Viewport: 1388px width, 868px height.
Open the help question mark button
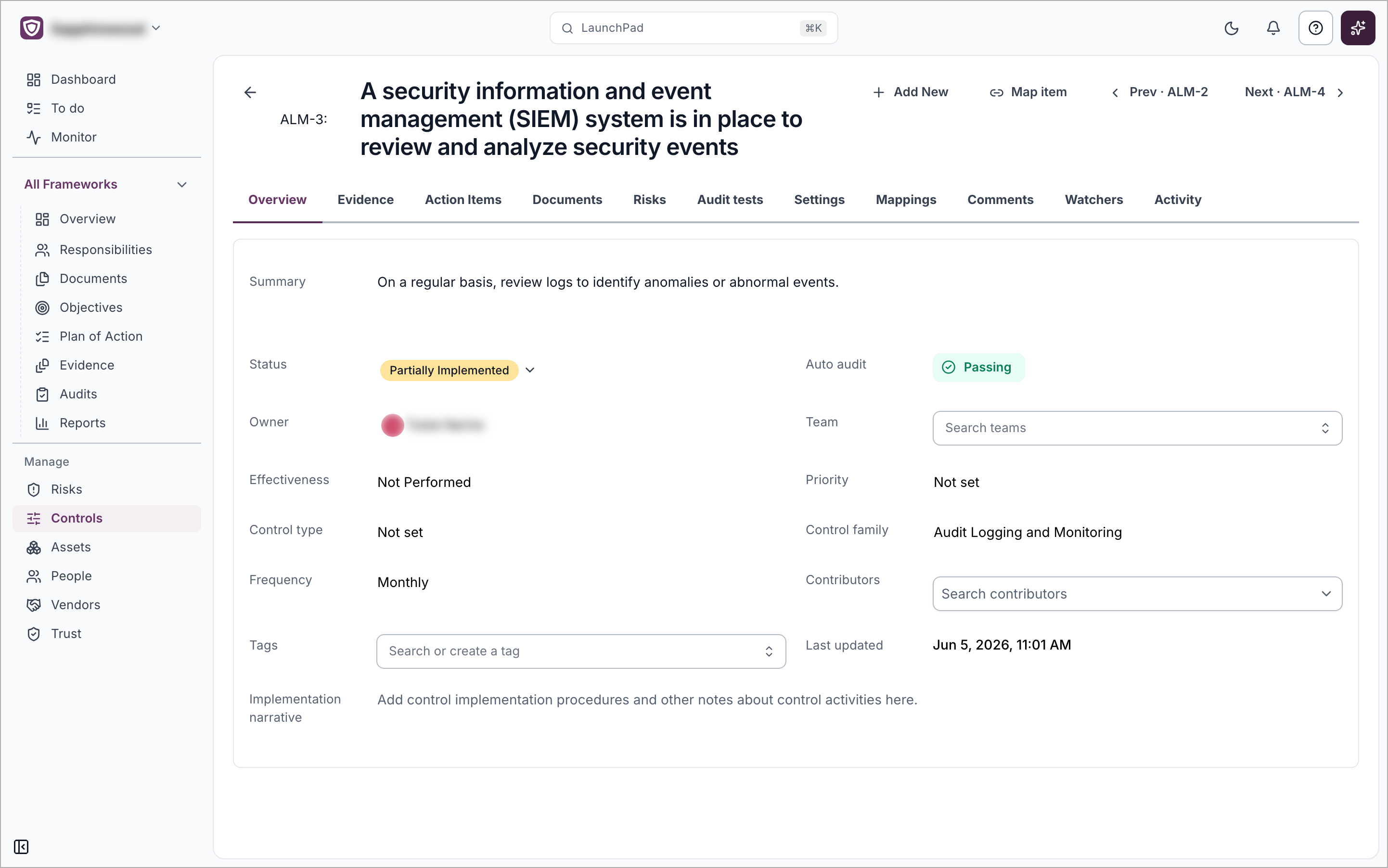click(1315, 28)
